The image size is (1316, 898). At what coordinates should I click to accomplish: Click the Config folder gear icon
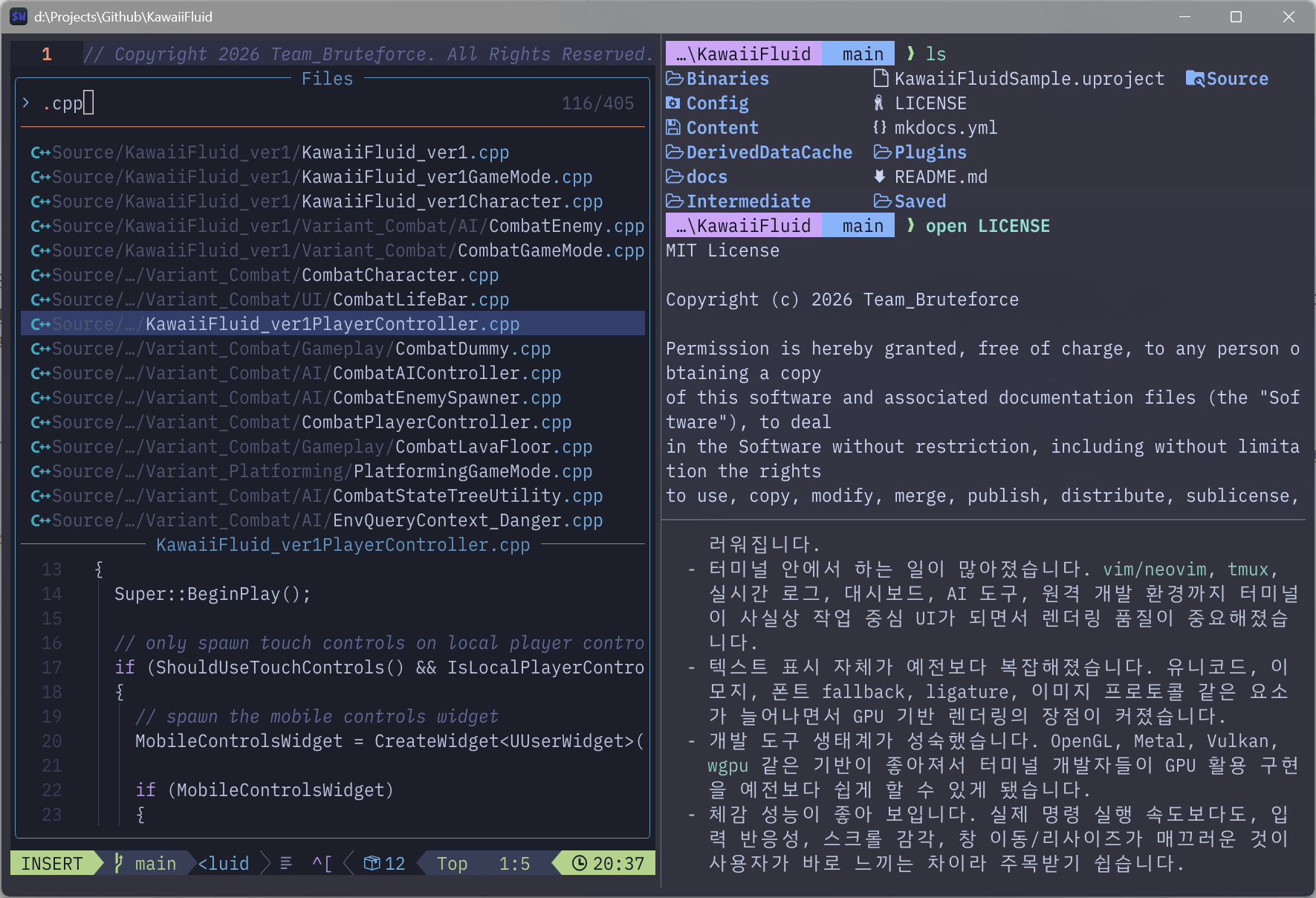tap(673, 103)
